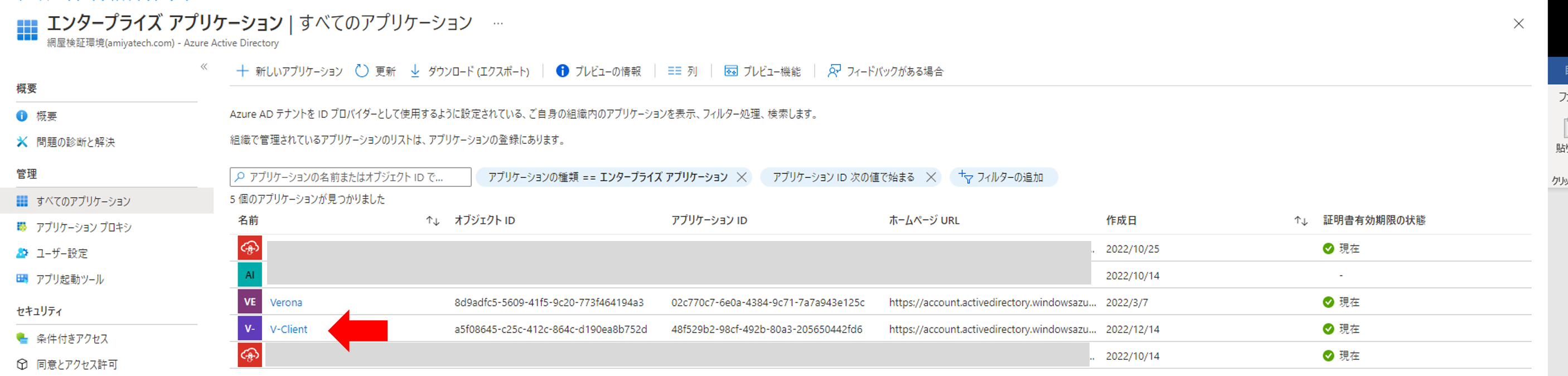Viewport: 1568px width, 376px height.
Task: Remove the アプリケーション ID filter
Action: pyautogui.click(x=931, y=177)
